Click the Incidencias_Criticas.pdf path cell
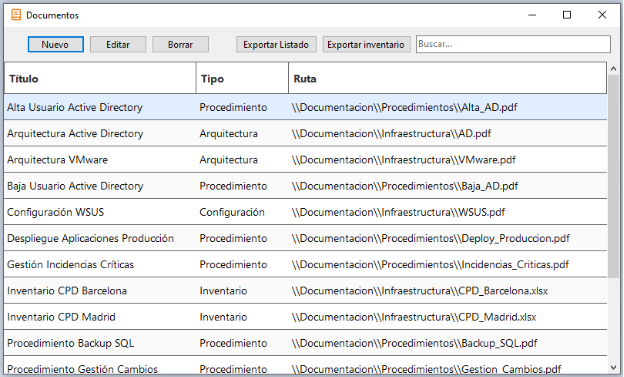Image resolution: width=624 pixels, height=377 pixels. coord(448,264)
